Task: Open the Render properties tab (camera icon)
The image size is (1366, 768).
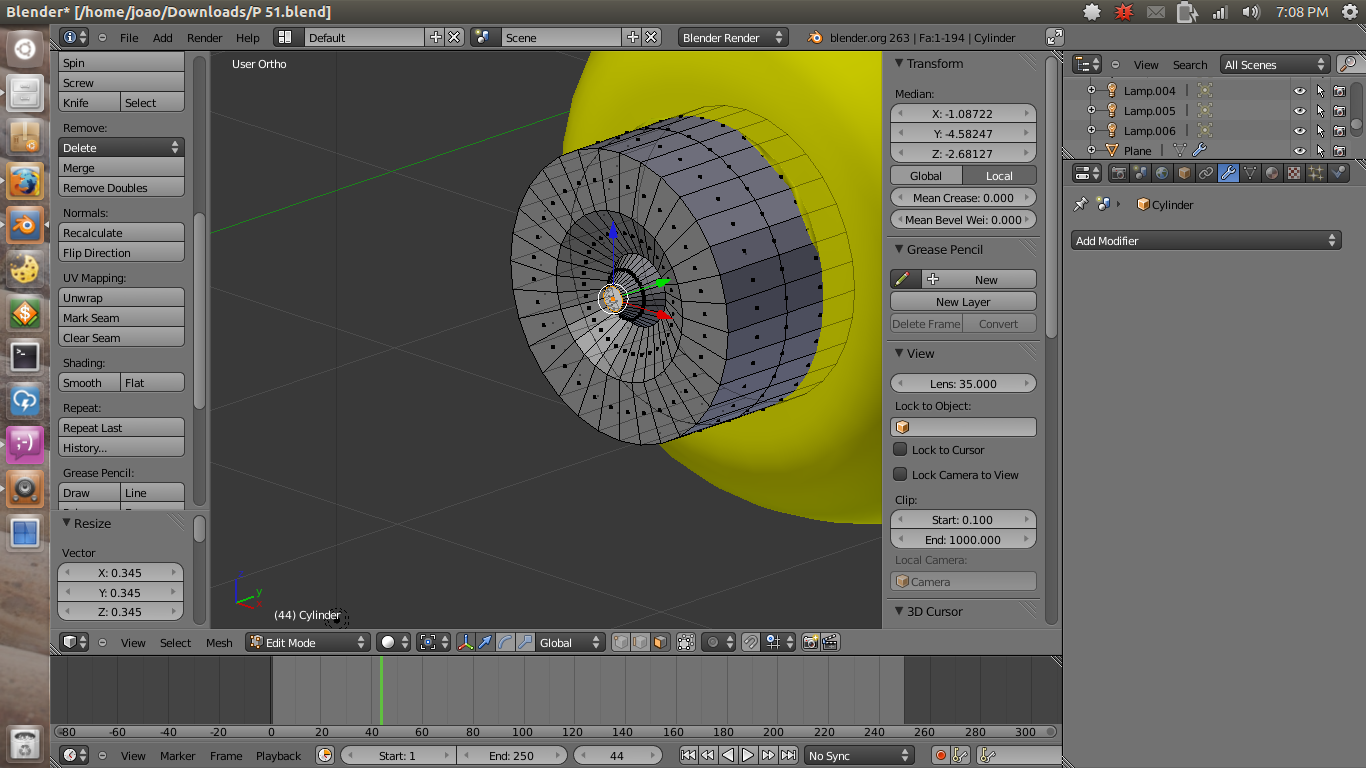Action: (x=1119, y=172)
